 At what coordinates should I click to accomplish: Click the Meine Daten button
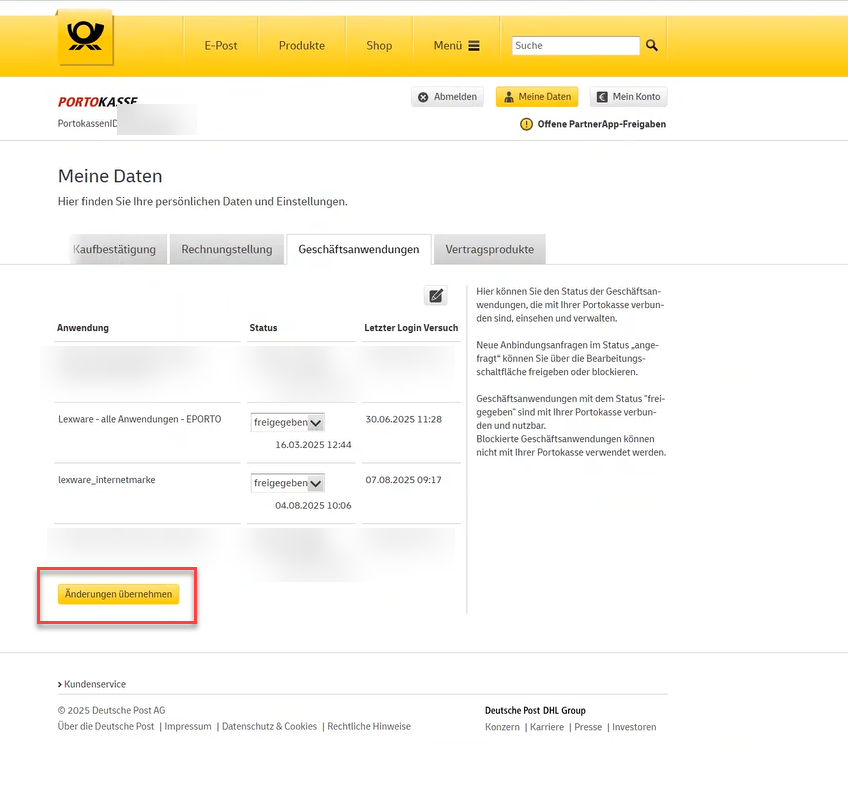click(x=537, y=97)
